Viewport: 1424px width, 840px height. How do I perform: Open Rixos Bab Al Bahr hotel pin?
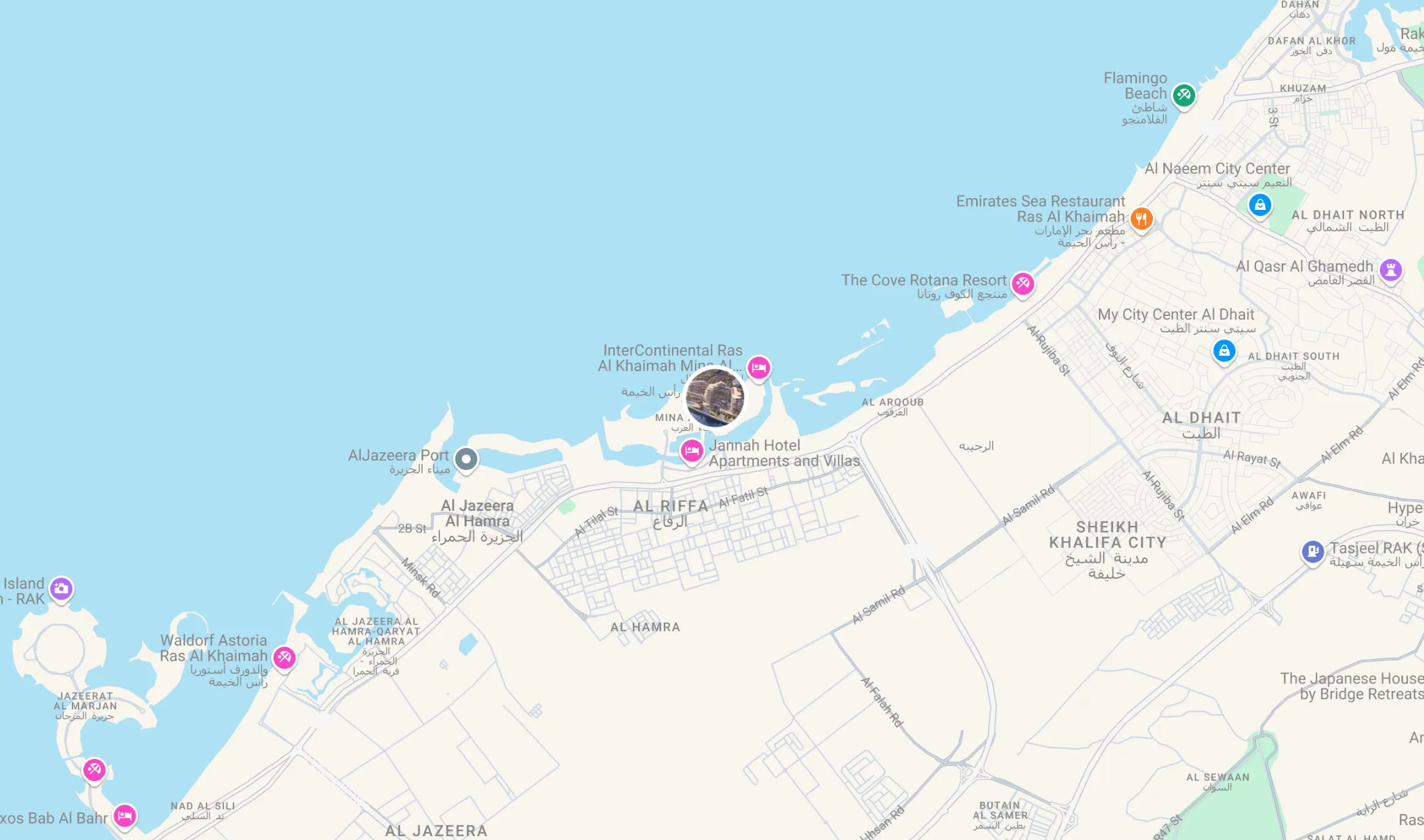(125, 816)
